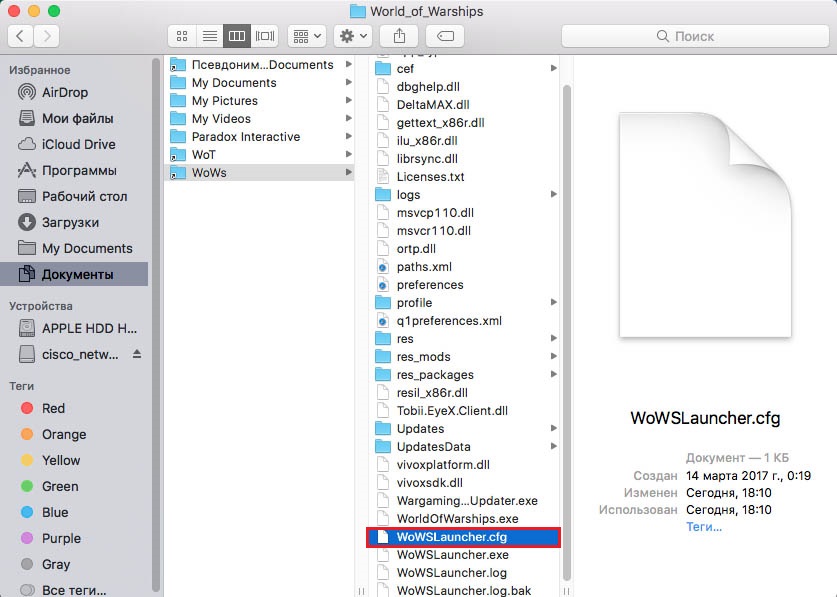Click the Share toolbar icon
The width and height of the screenshot is (837, 597).
click(x=399, y=36)
